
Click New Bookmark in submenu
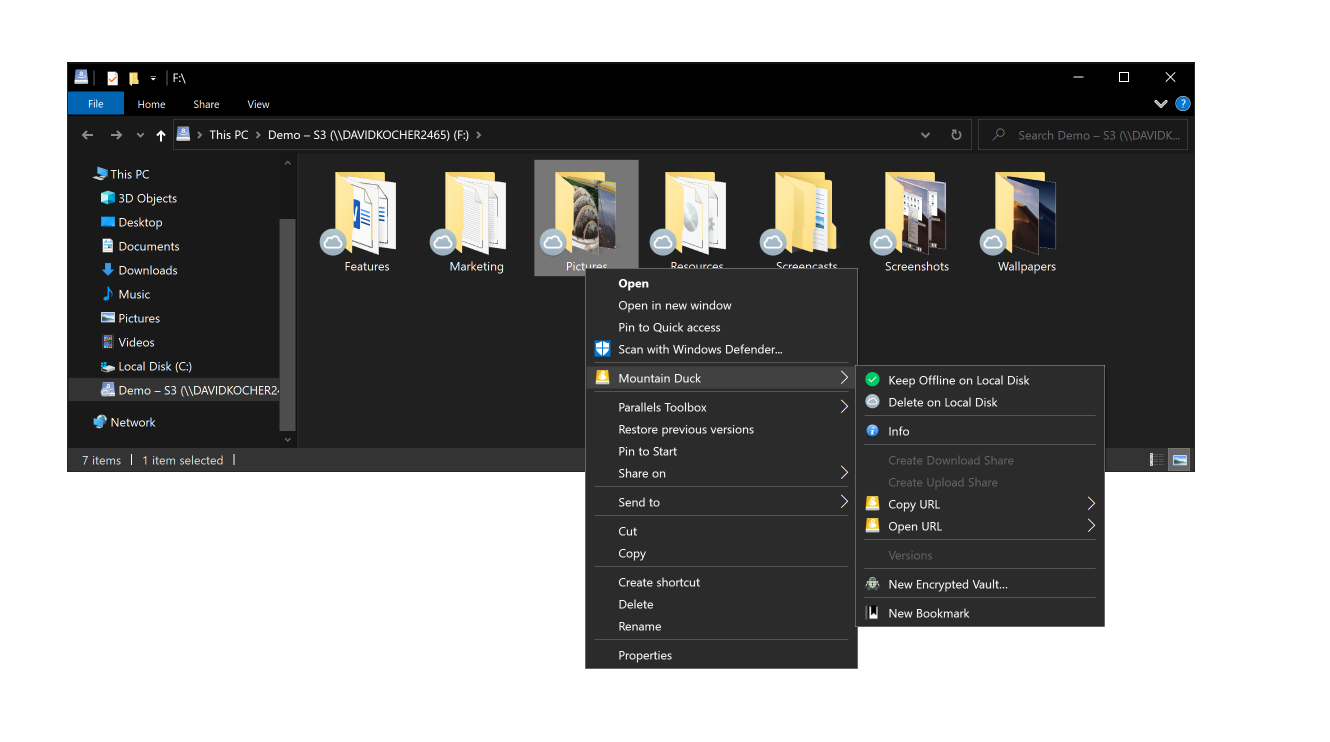tap(928, 613)
